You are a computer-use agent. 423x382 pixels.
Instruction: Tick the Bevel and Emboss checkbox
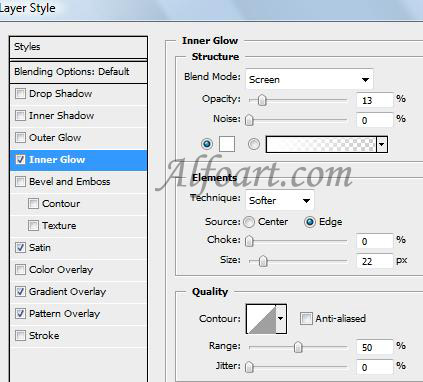(20, 182)
